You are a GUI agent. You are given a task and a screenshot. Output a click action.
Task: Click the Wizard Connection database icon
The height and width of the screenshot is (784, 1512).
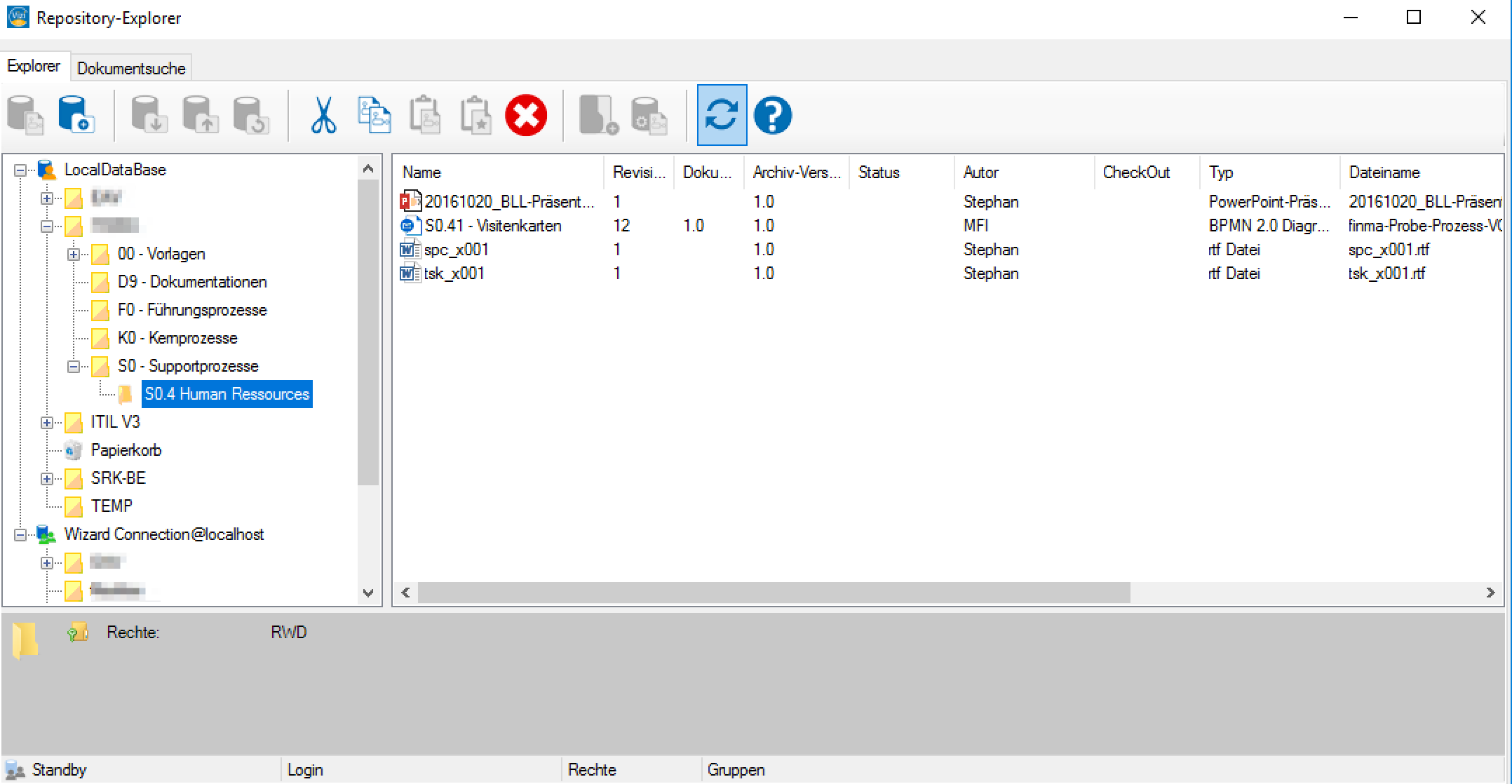[46, 534]
